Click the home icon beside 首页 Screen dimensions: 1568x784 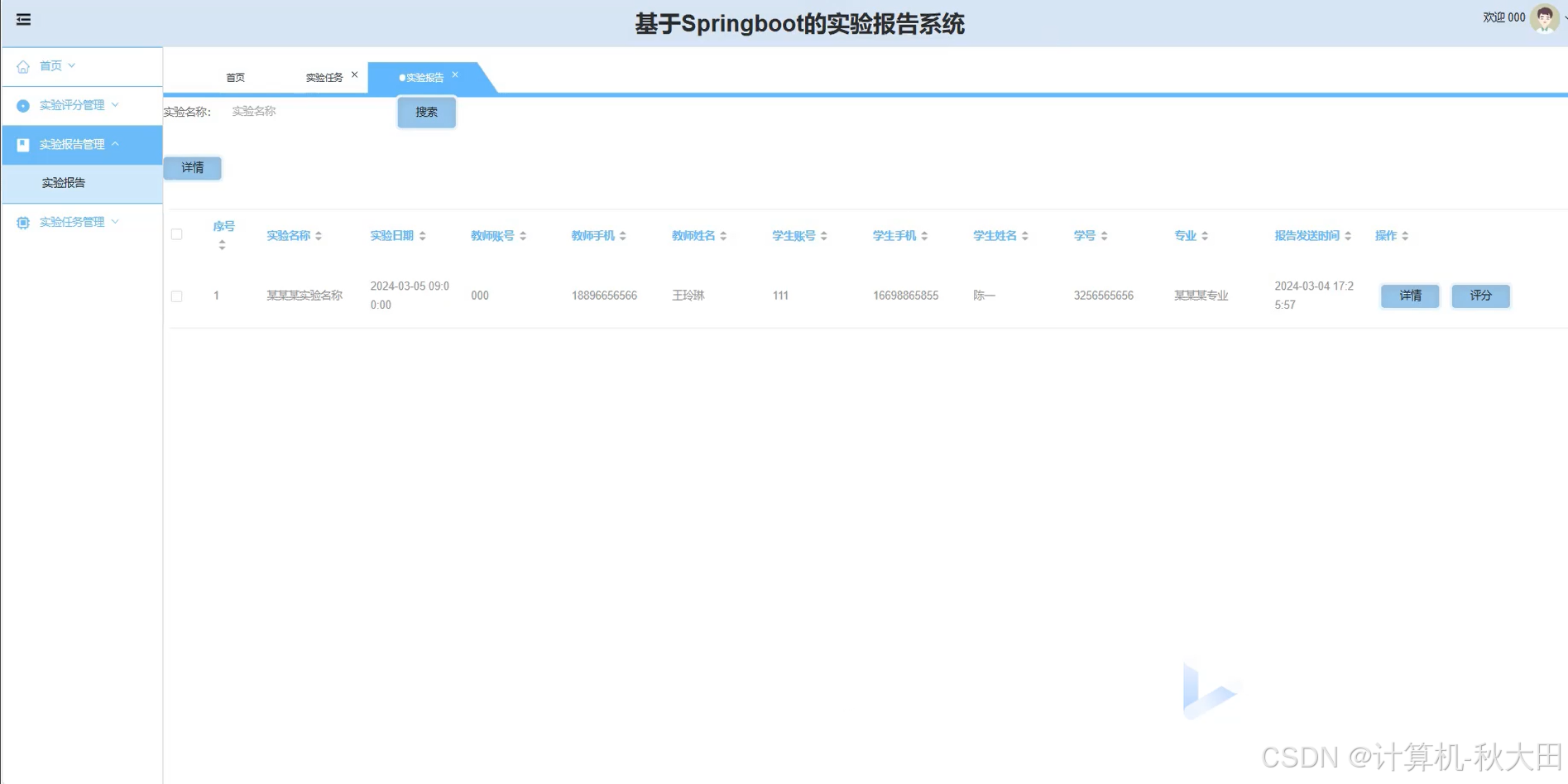click(22, 65)
